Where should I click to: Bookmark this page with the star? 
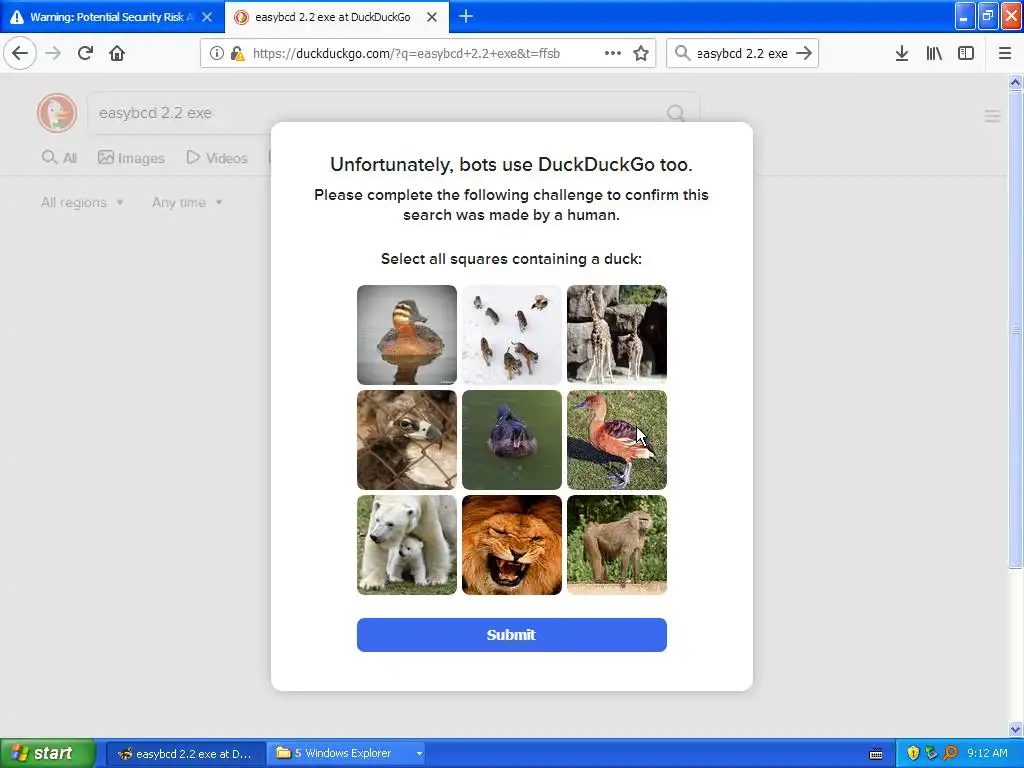641,54
